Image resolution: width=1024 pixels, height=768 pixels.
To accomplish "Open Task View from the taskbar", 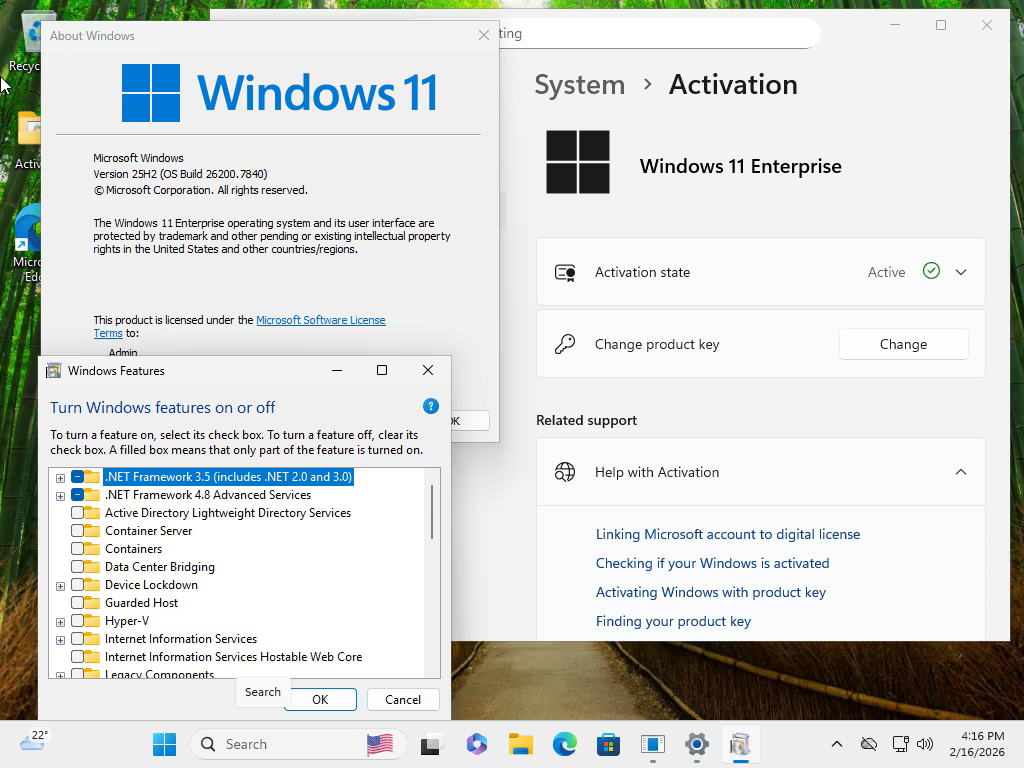I will pos(430,744).
